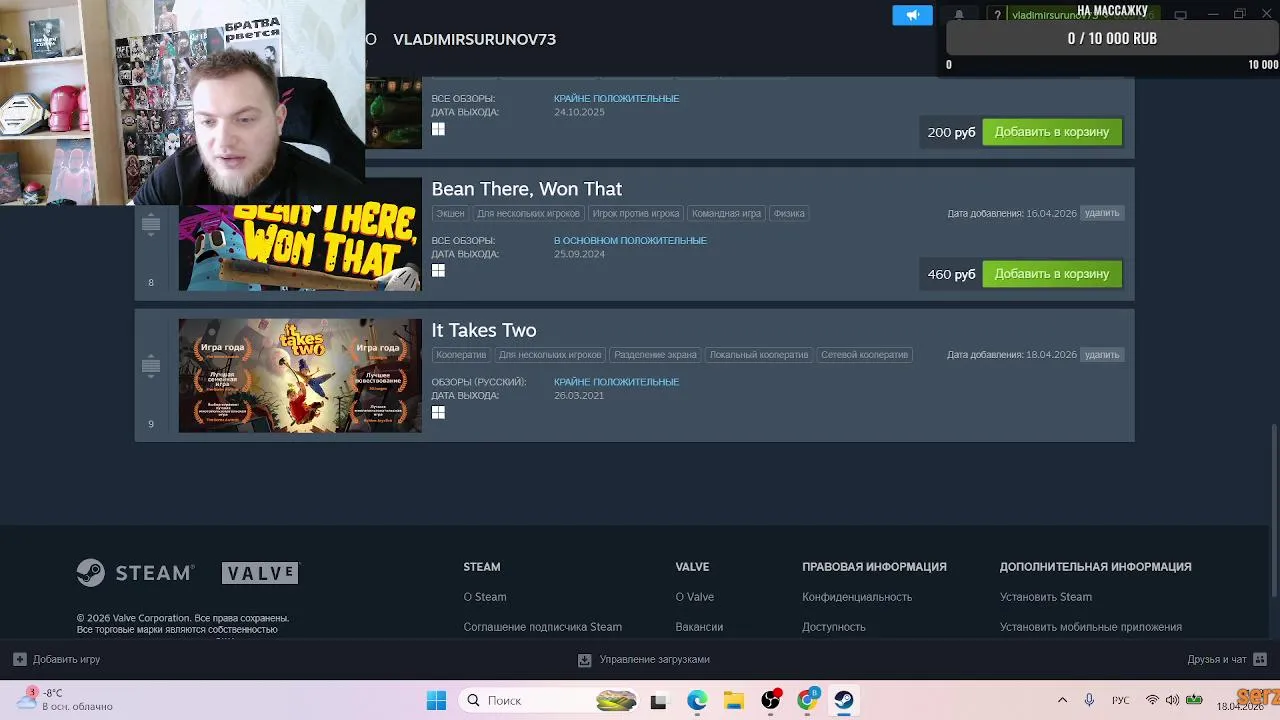Open Установить мобильные приложения link
1280x720 pixels.
[1091, 627]
